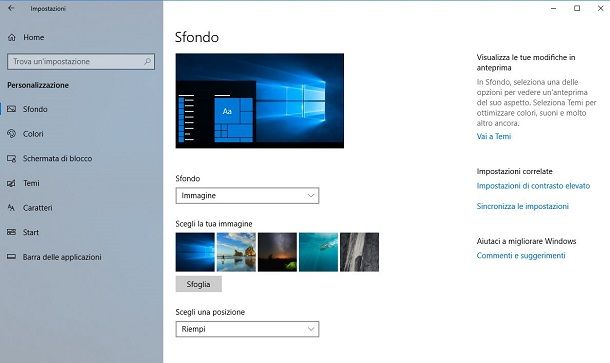Click the Start tiles icon
The image size is (610, 363).
click(x=12, y=232)
